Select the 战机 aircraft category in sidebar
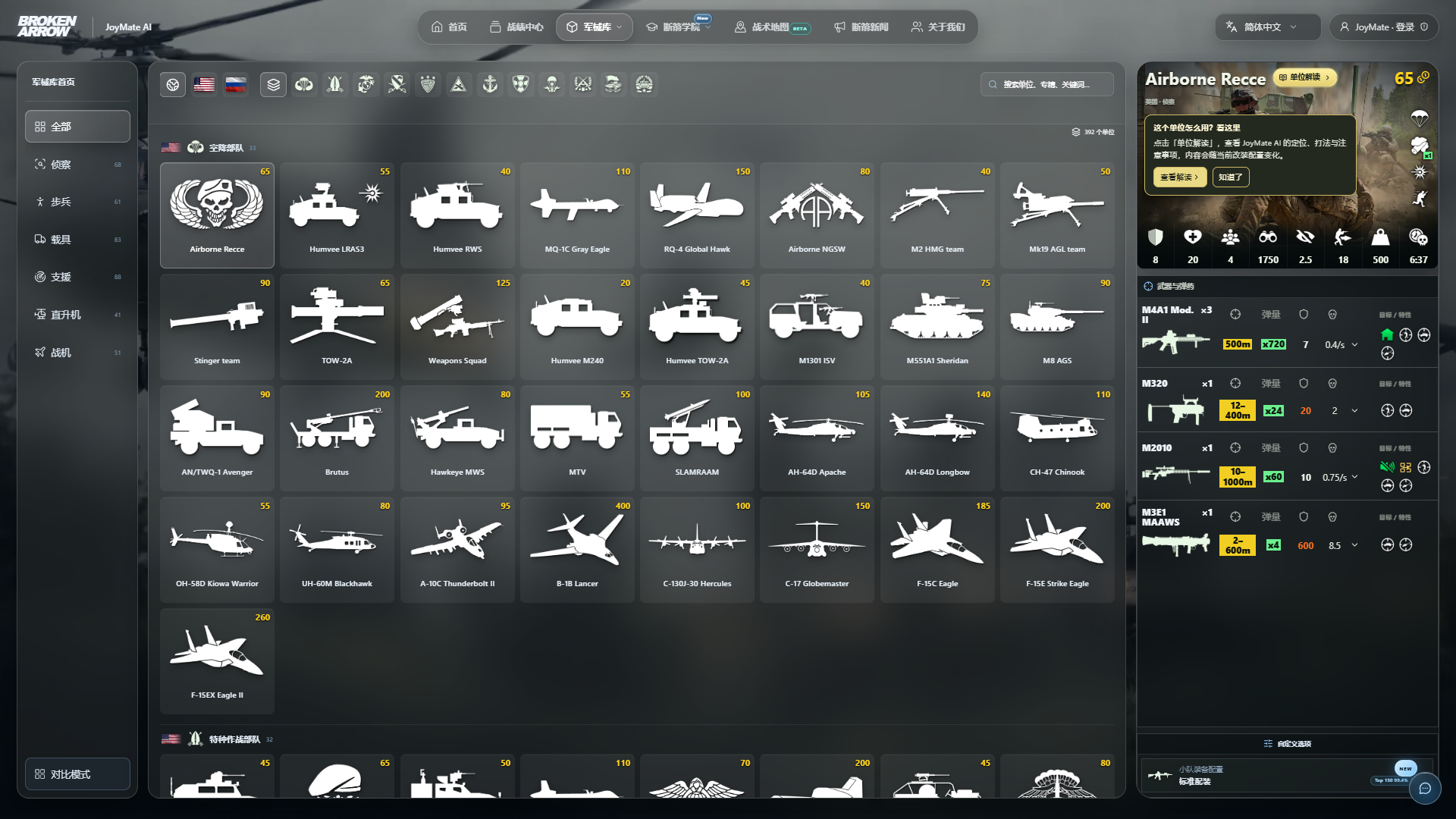Screen dimensions: 1456x819 tap(77, 353)
